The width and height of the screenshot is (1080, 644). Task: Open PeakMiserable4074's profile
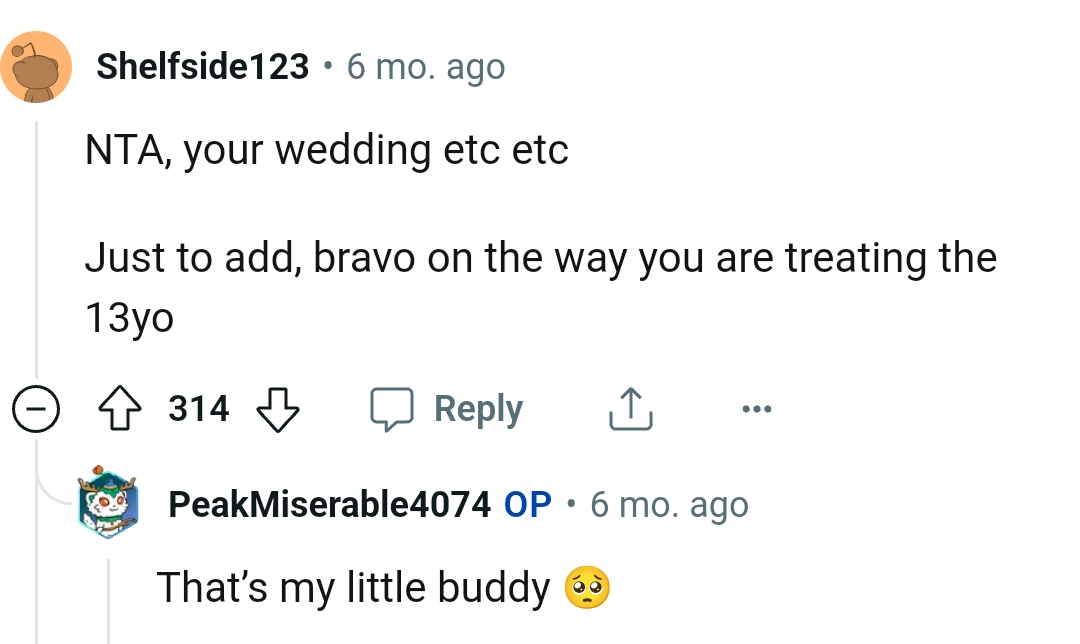click(x=331, y=505)
